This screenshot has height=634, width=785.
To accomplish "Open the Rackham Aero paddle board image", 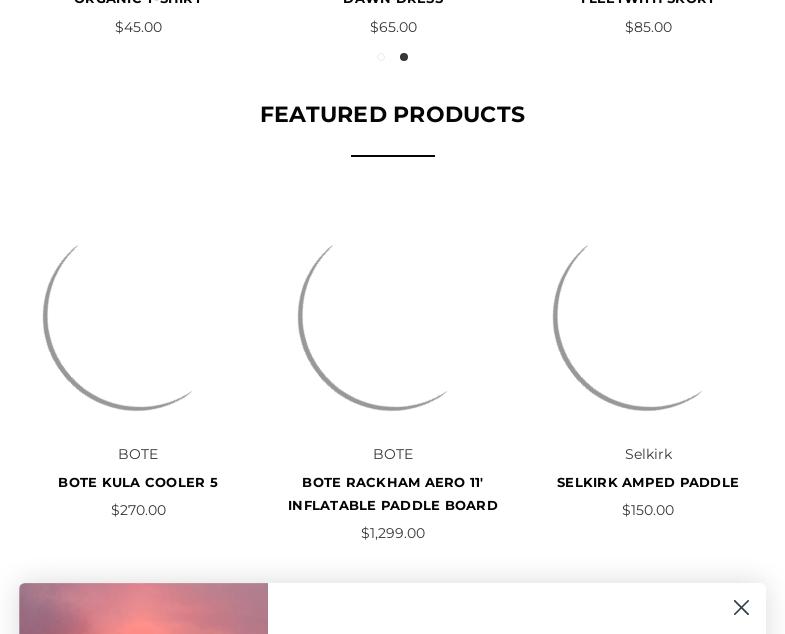I will [x=393, y=316].
